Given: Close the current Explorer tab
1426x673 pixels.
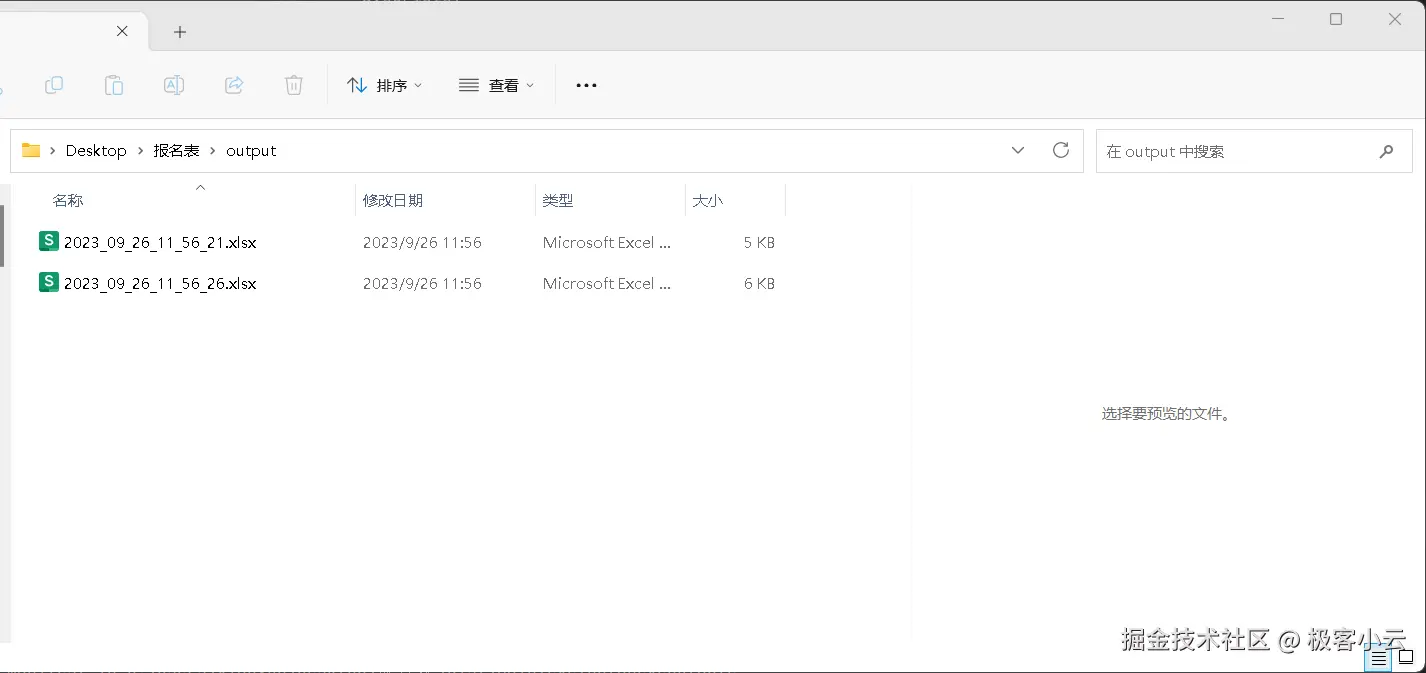Looking at the screenshot, I should pyautogui.click(x=122, y=31).
